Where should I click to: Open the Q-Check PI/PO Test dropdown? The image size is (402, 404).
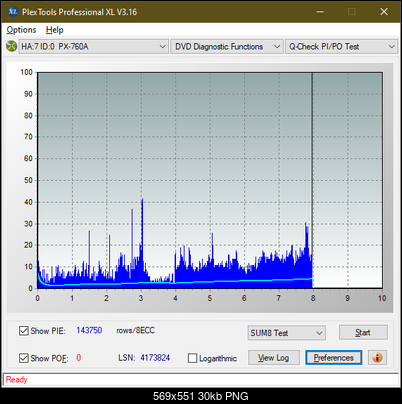(x=341, y=47)
